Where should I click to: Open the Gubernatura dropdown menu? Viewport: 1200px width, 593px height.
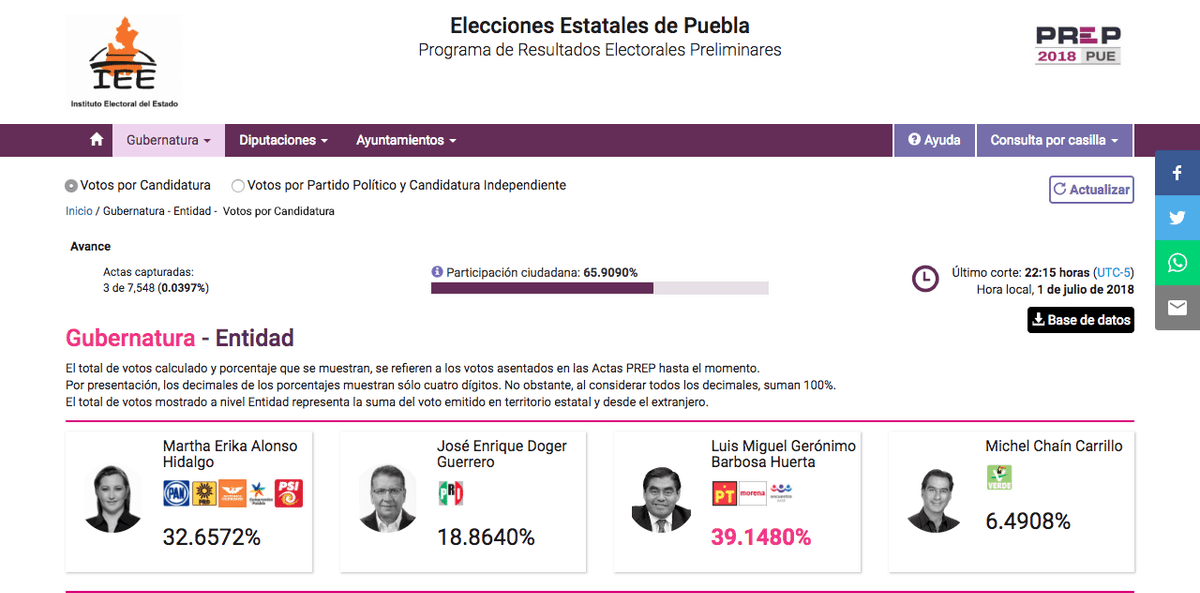click(x=168, y=140)
